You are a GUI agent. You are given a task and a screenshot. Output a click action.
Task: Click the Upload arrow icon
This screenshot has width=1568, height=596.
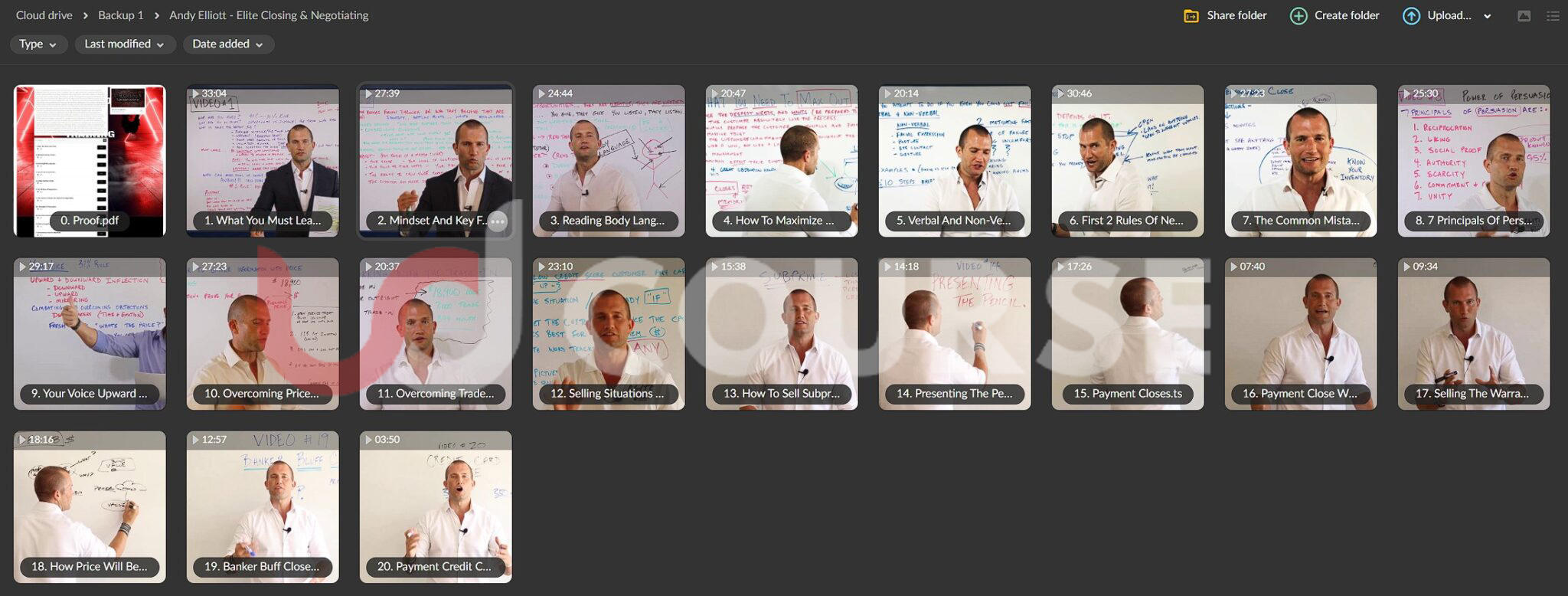(x=1411, y=16)
